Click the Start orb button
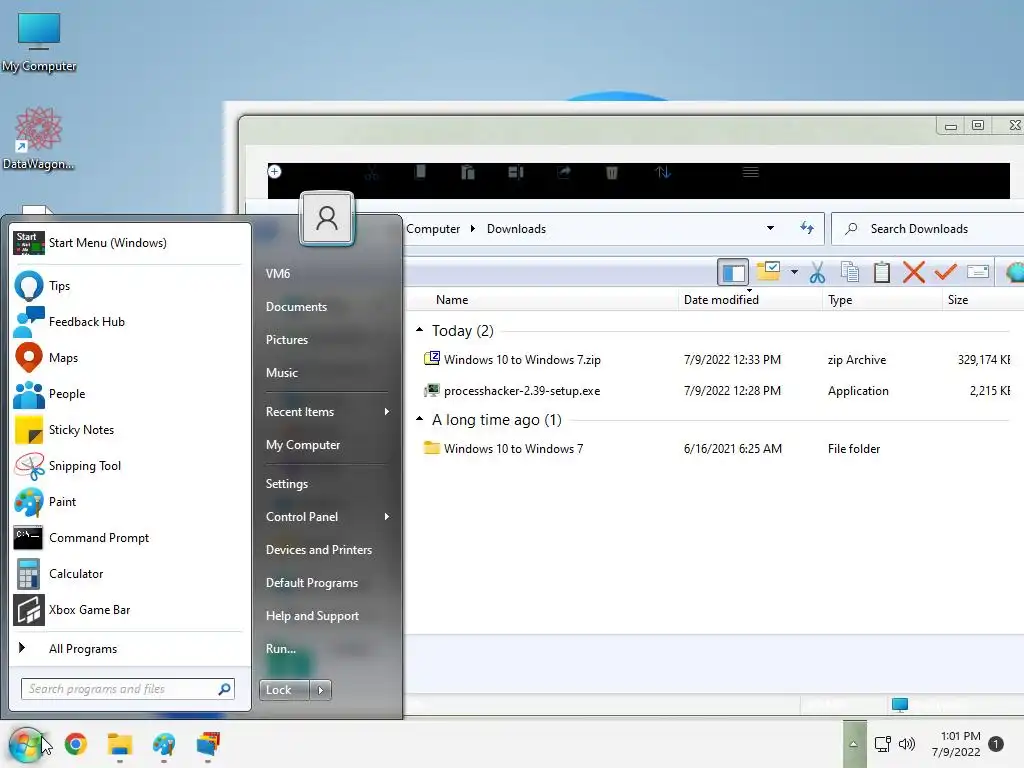1024x768 pixels. coord(26,744)
